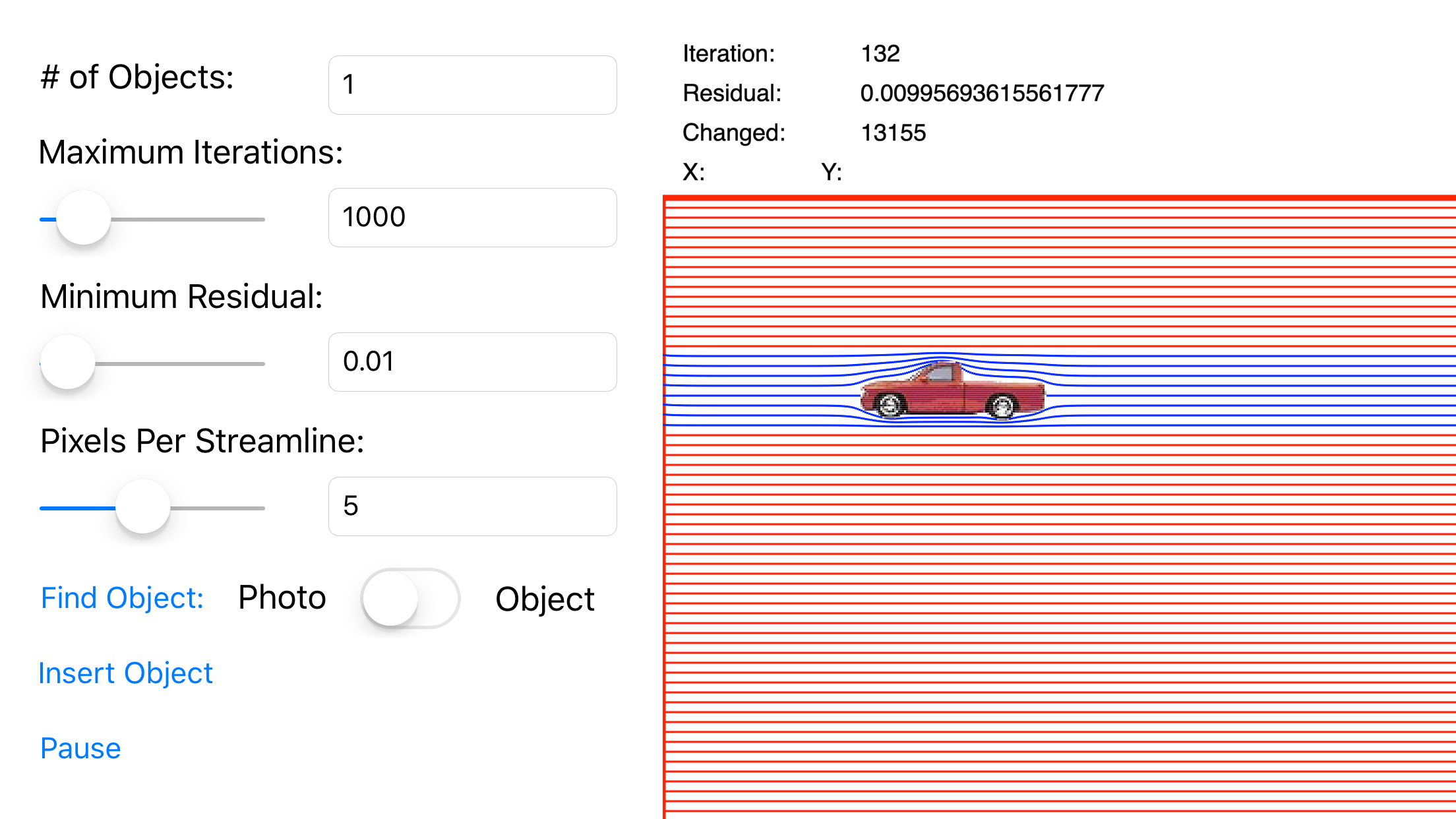Click the right end of the Maximum Iterations slider track

pos(260,219)
